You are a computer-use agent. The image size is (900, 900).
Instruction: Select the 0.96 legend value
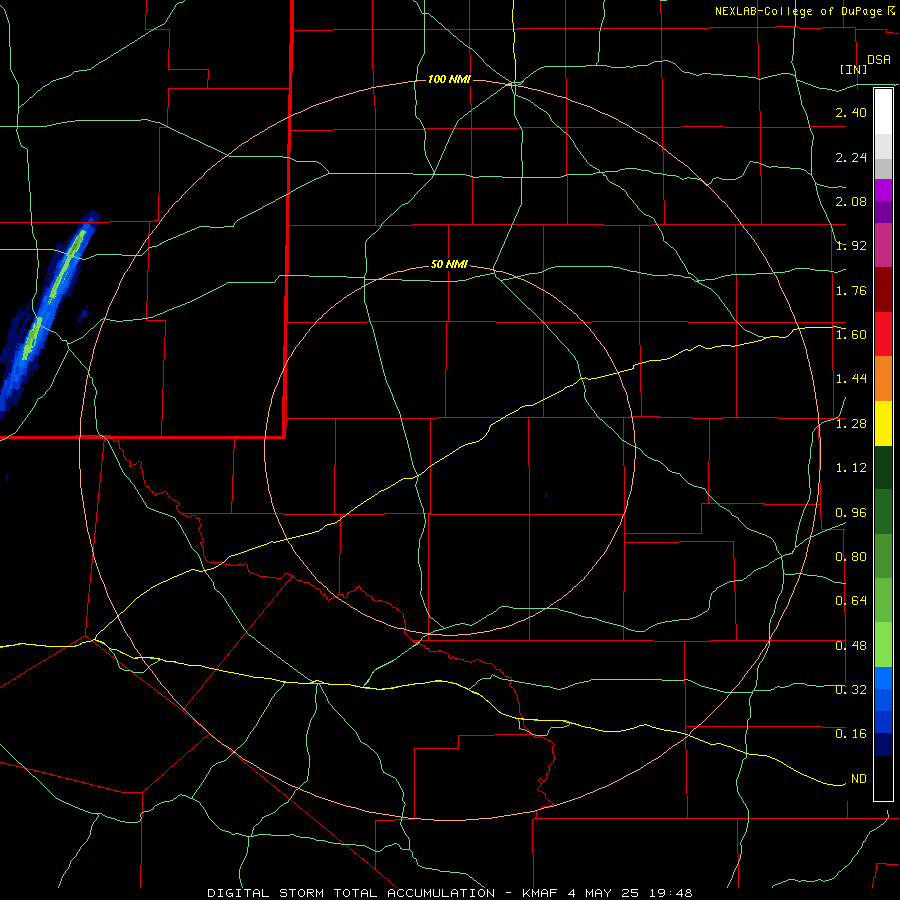pos(851,513)
